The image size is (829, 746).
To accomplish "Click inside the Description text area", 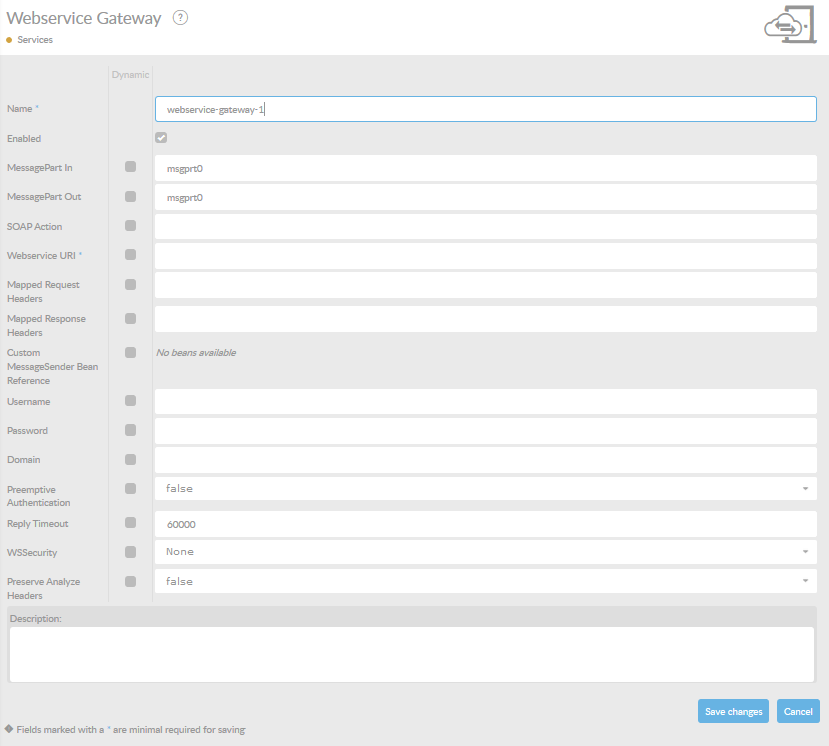I will click(x=412, y=655).
